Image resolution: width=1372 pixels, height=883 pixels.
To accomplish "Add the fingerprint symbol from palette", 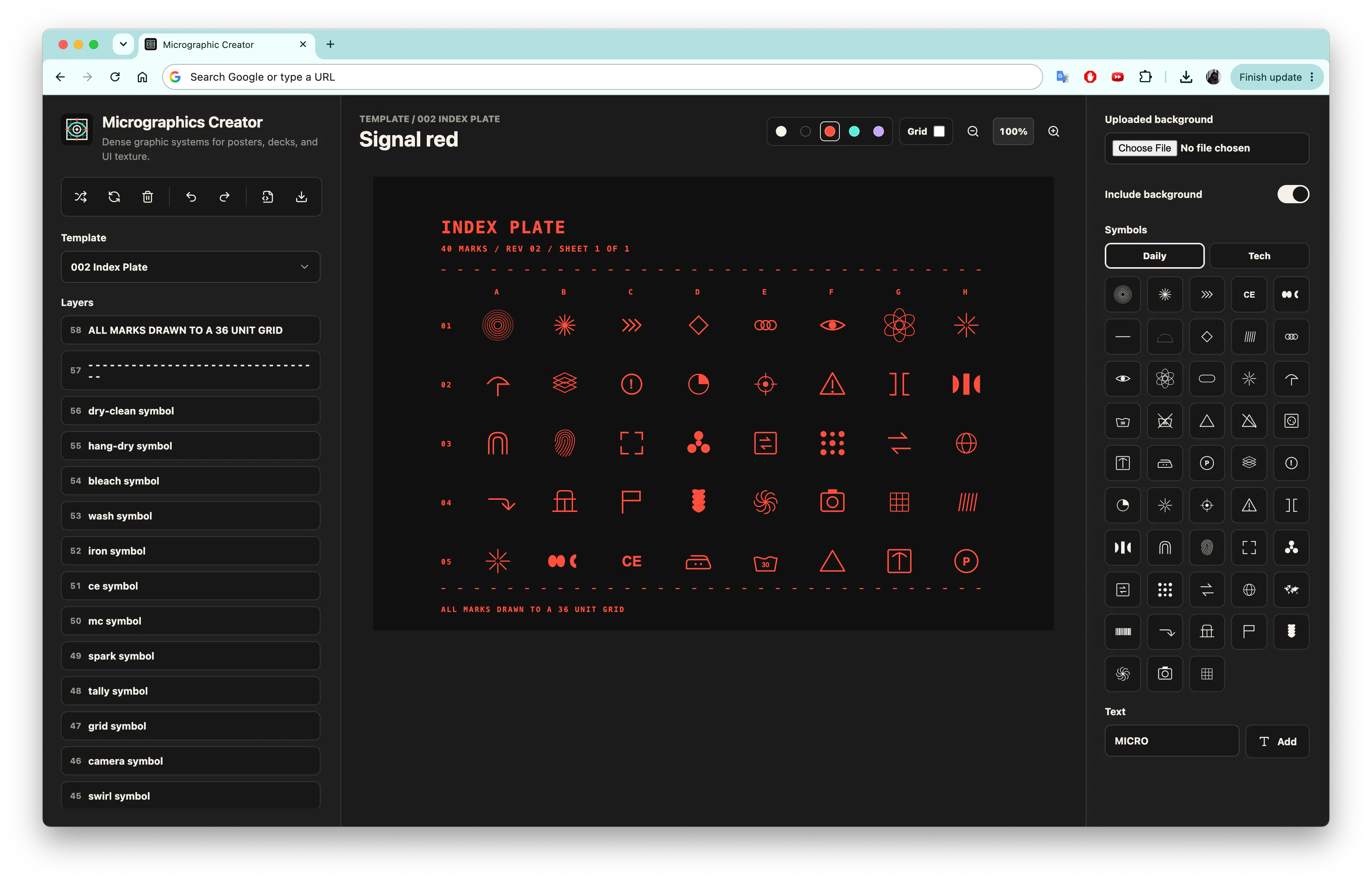I will click(x=1207, y=548).
